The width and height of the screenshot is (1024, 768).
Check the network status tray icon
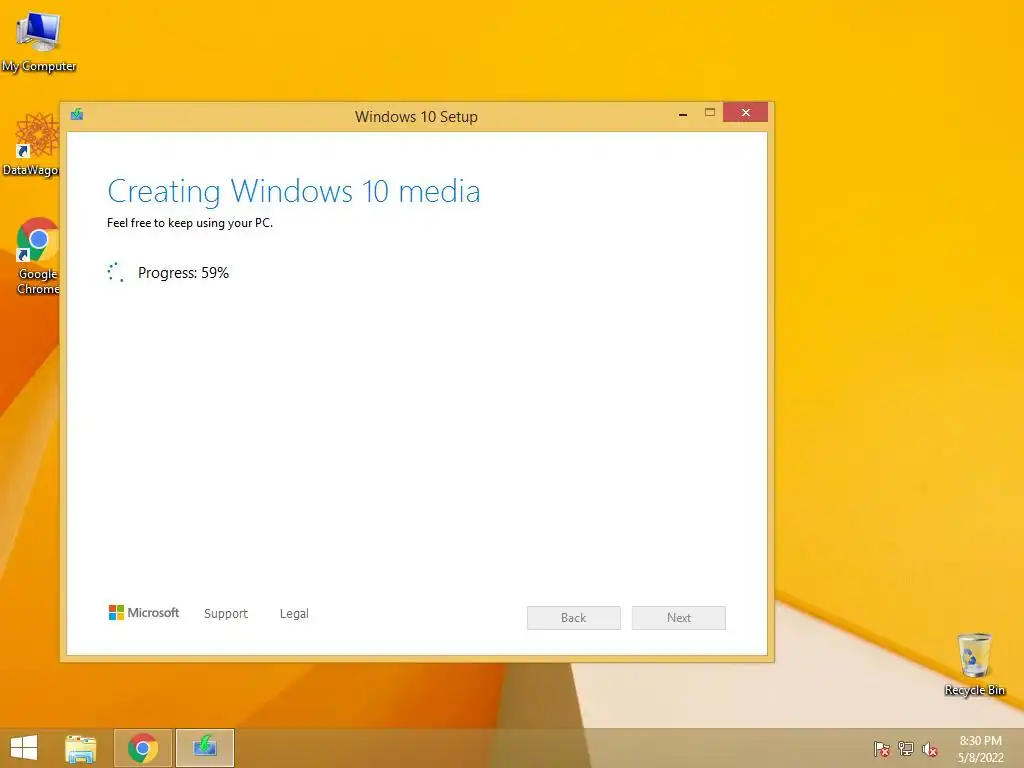coord(906,748)
